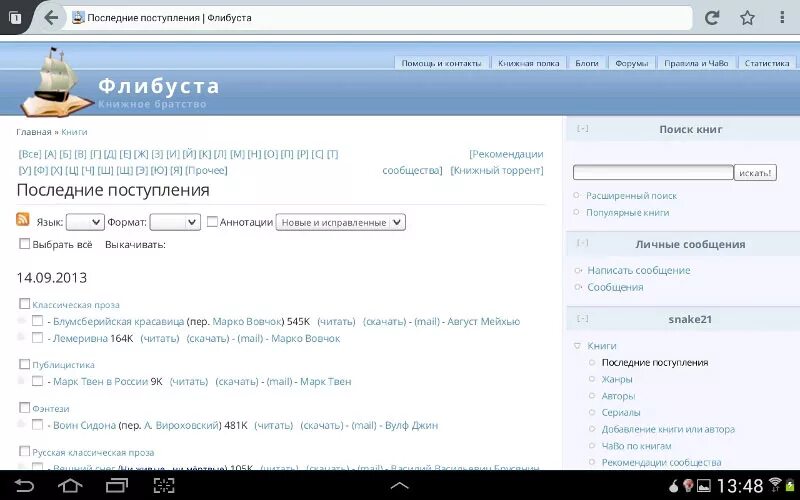Reload the page with refresh icon
800x500 pixels.
(712, 18)
